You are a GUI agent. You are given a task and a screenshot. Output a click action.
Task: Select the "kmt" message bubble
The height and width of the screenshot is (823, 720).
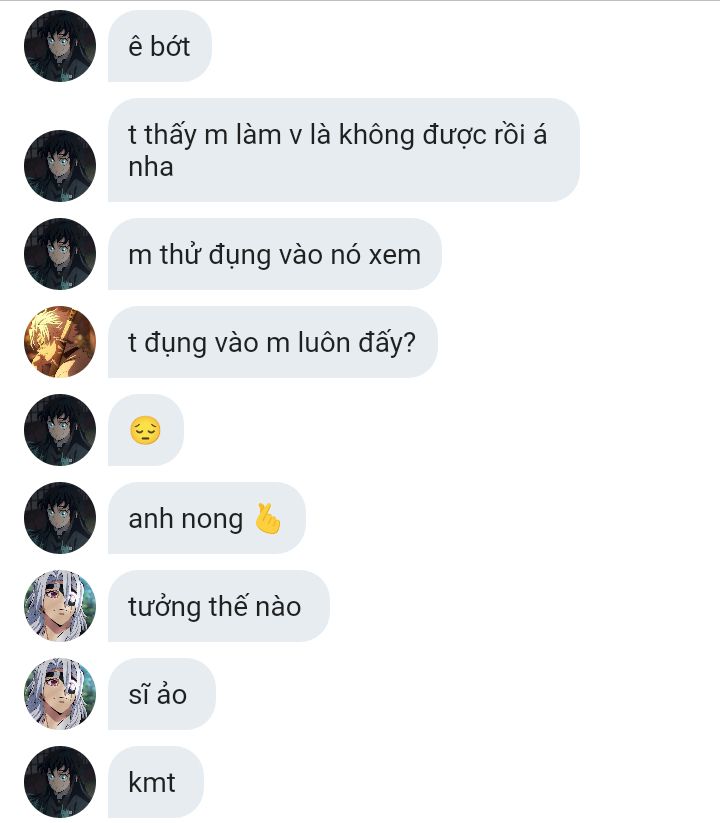click(155, 782)
